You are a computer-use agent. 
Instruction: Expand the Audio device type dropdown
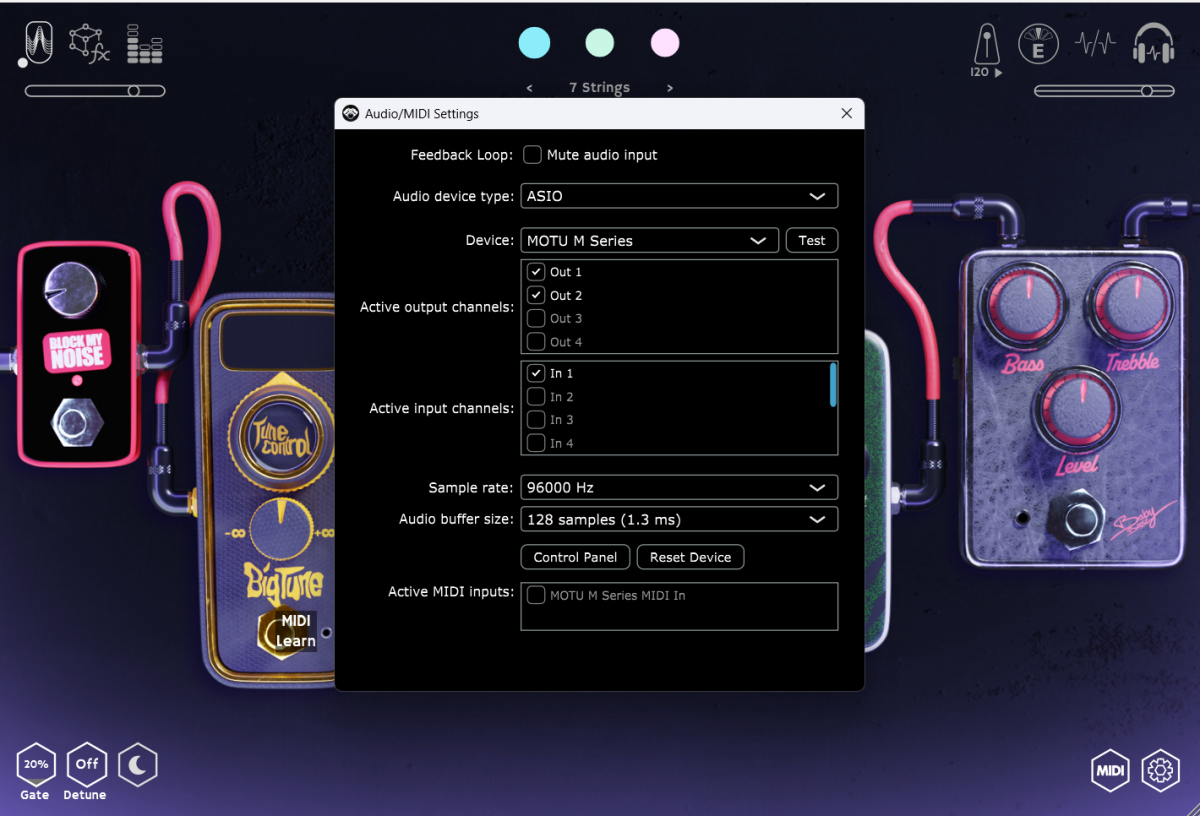coord(679,196)
